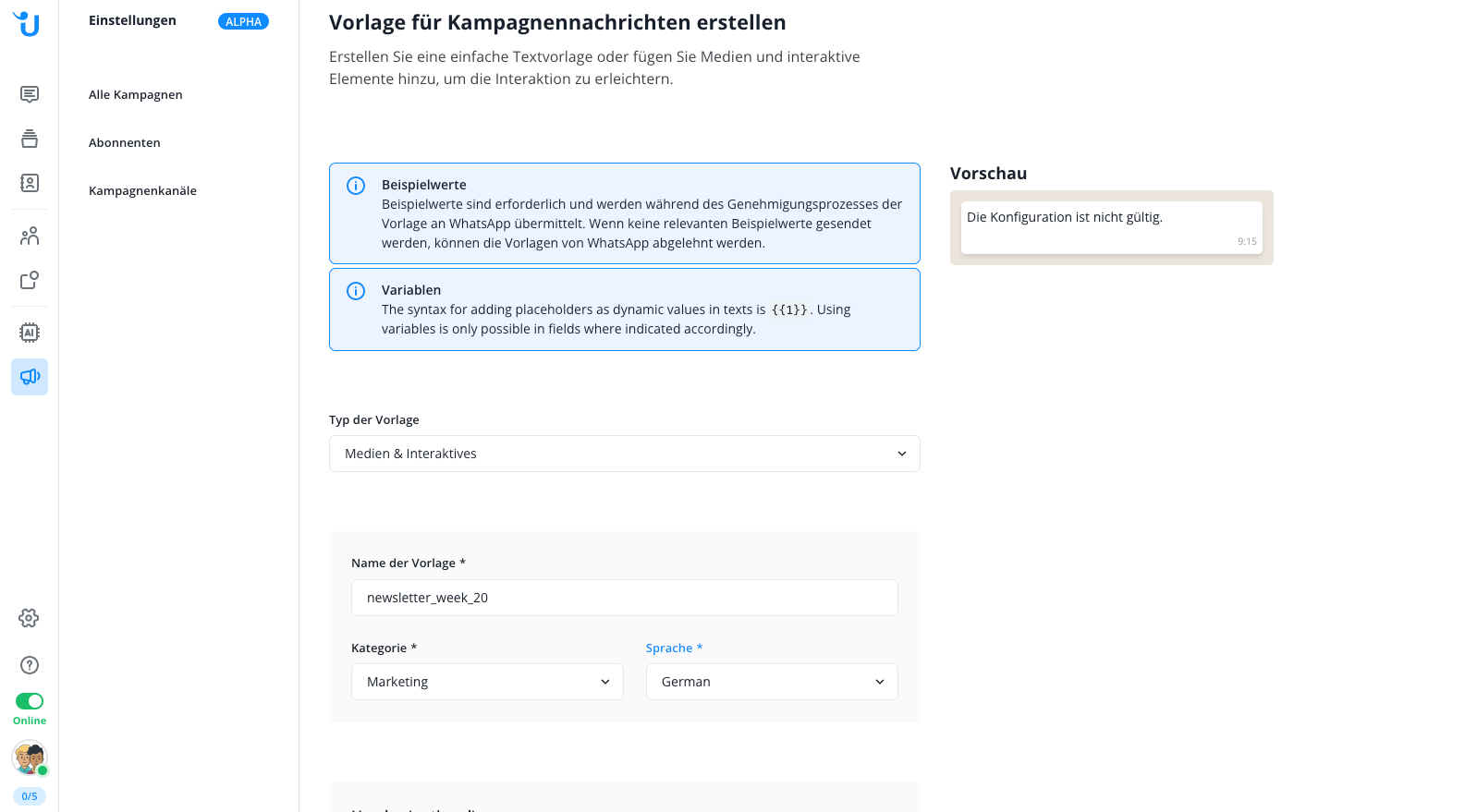Open the chat conversations icon
The image size is (1465, 812).
(30, 94)
